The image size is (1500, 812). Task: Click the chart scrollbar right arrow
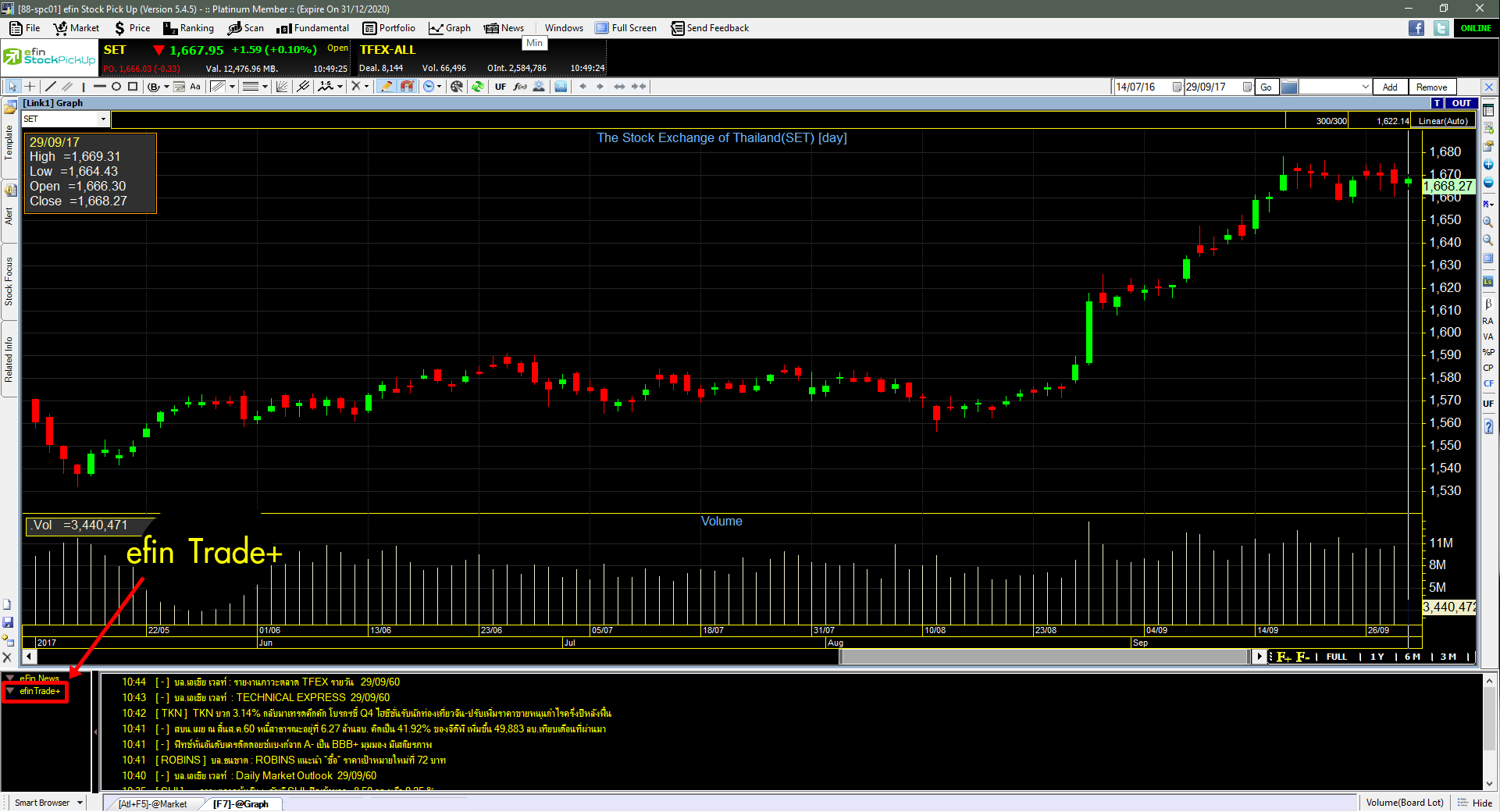(x=1260, y=657)
